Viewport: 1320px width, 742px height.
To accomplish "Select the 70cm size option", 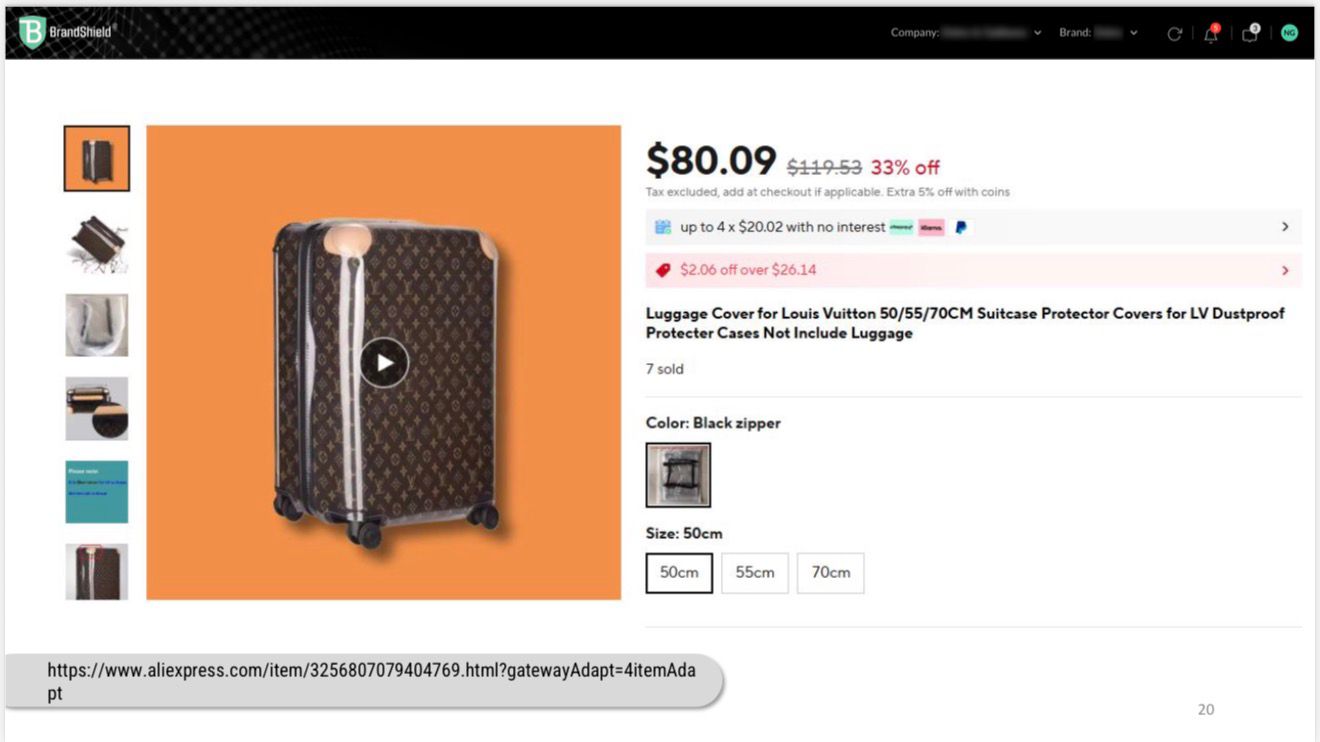I will click(x=830, y=573).
